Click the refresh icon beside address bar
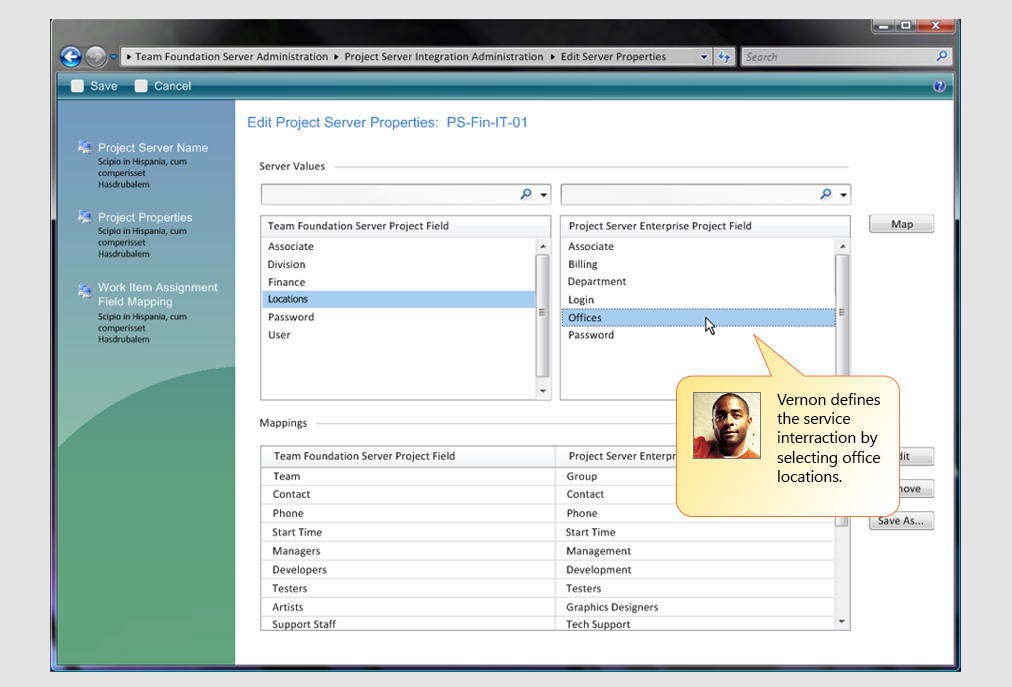1012x687 pixels. [725, 57]
